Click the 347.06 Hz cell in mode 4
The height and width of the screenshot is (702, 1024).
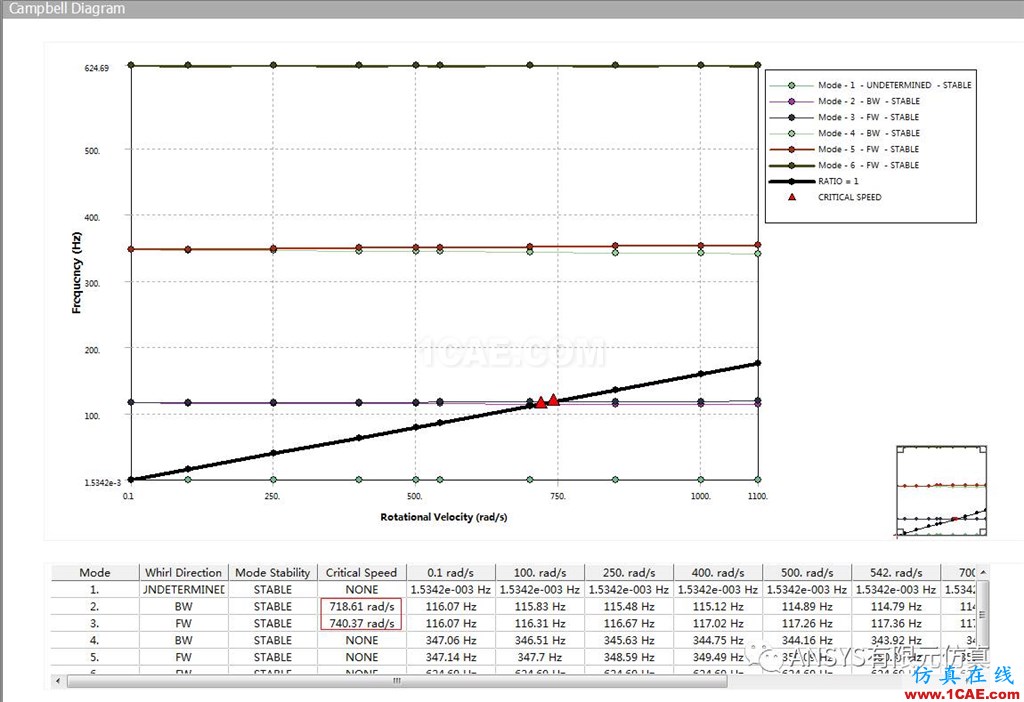pos(451,640)
